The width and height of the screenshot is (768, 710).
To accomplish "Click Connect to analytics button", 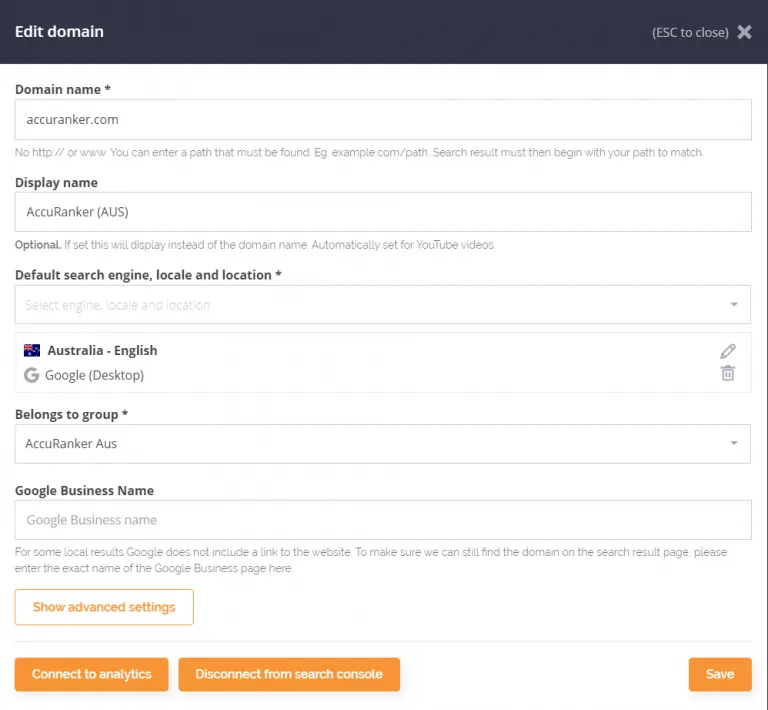I will [92, 674].
